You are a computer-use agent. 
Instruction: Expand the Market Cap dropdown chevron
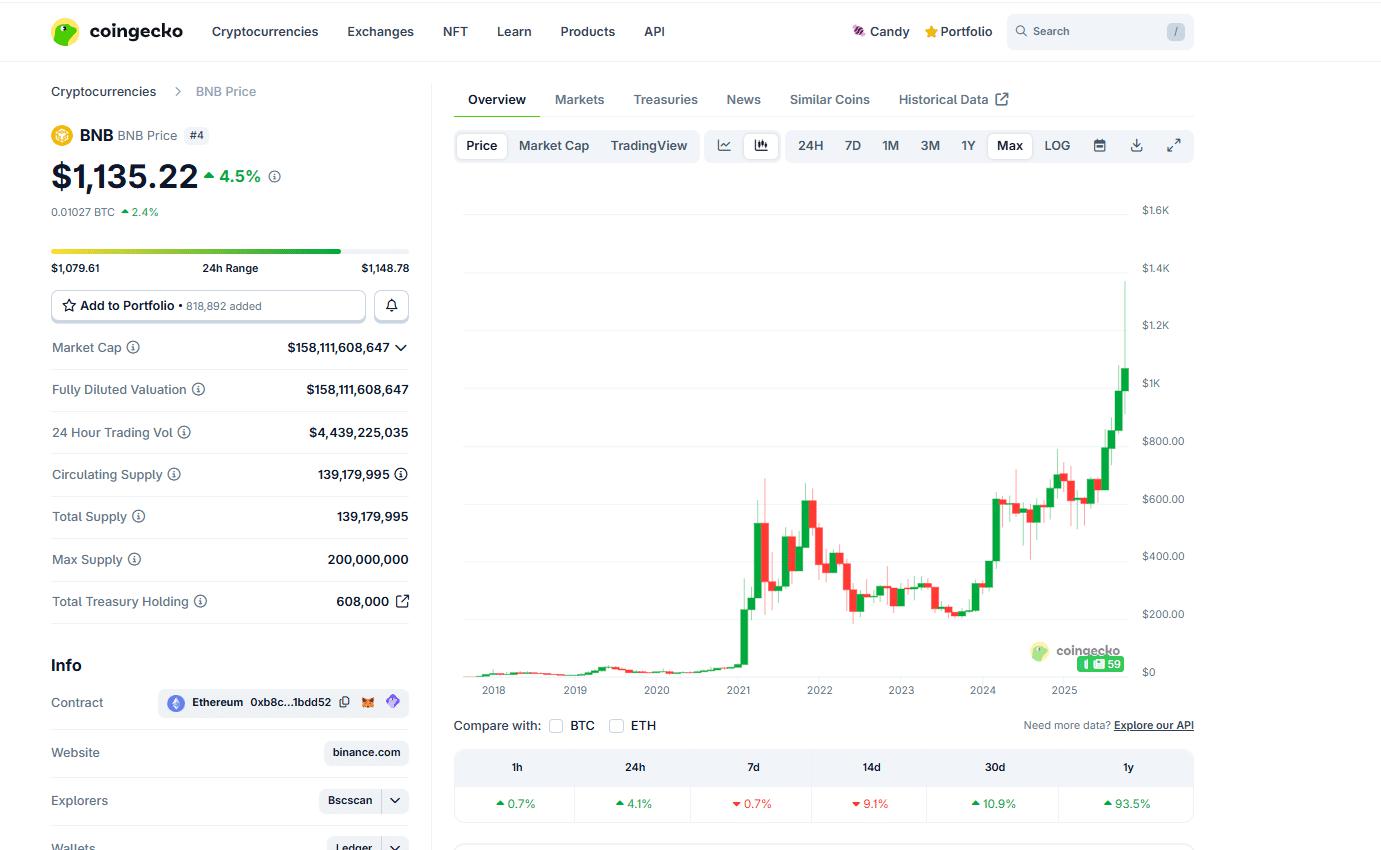tap(401, 348)
